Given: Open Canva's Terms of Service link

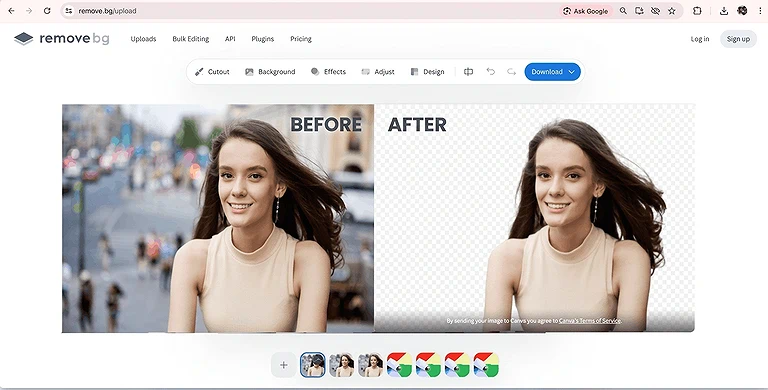Looking at the screenshot, I should coord(590,320).
